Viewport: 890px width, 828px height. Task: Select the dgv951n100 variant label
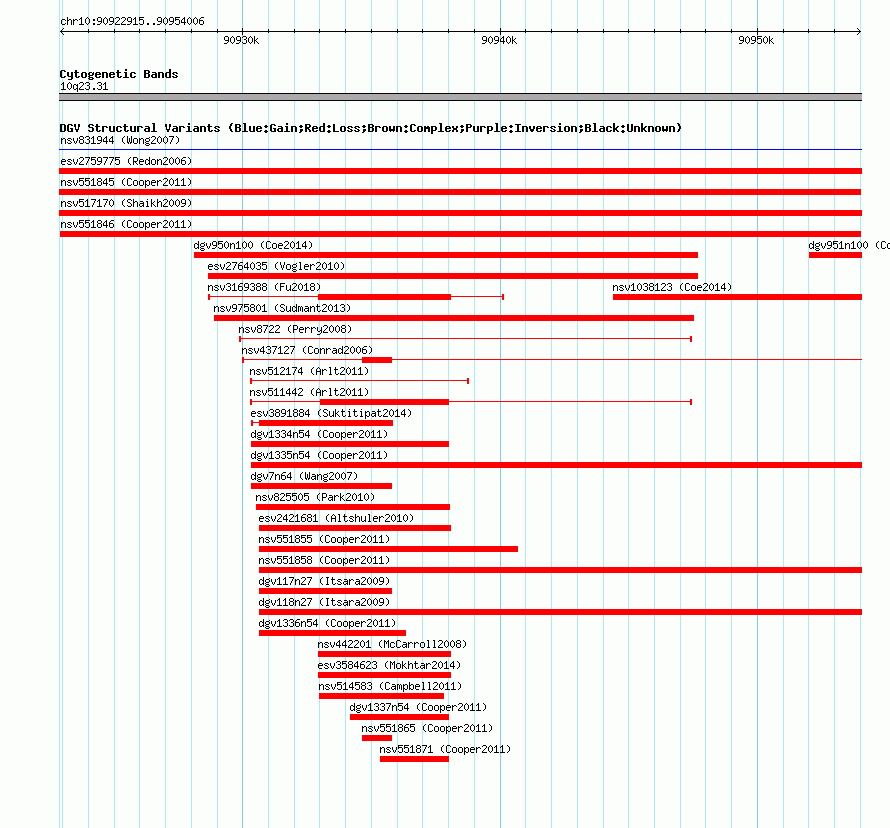click(849, 245)
